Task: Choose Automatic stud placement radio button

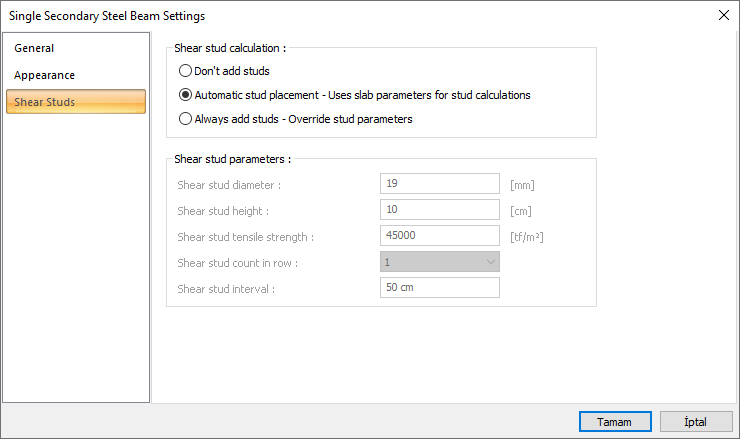Action: tap(185, 95)
